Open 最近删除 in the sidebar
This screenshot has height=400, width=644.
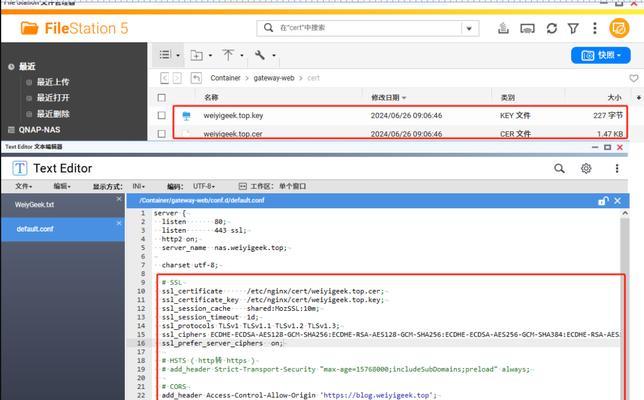point(53,114)
